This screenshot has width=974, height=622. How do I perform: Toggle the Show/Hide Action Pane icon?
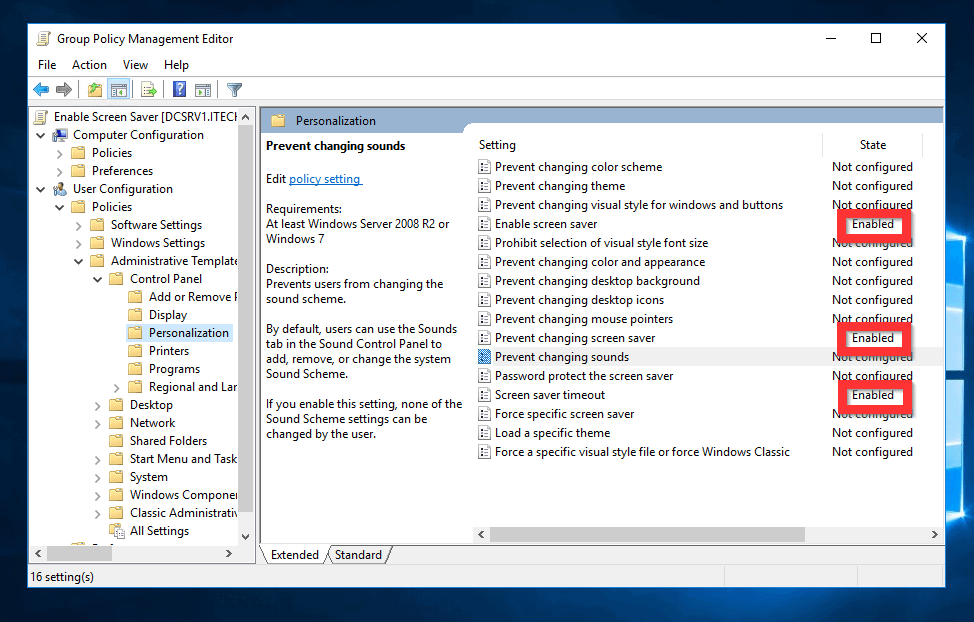204,89
